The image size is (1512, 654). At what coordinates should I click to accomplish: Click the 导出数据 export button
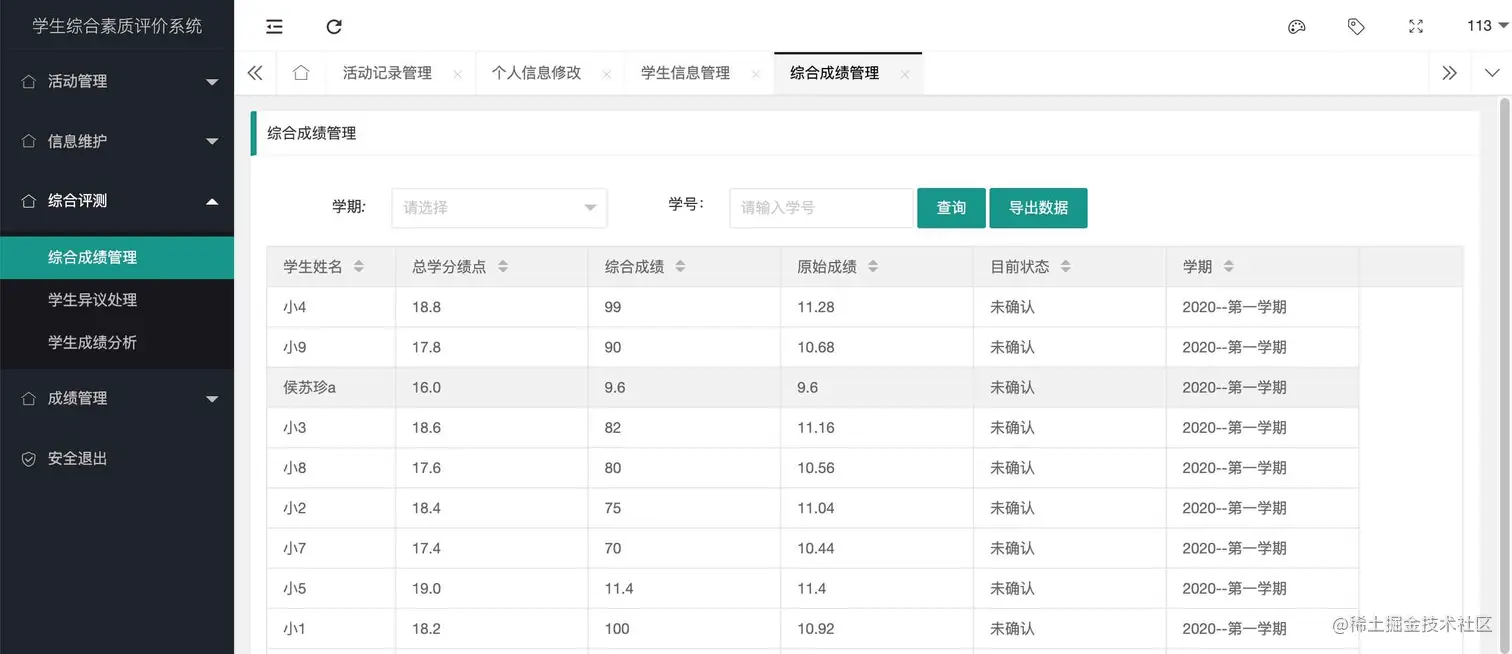tap(1038, 208)
